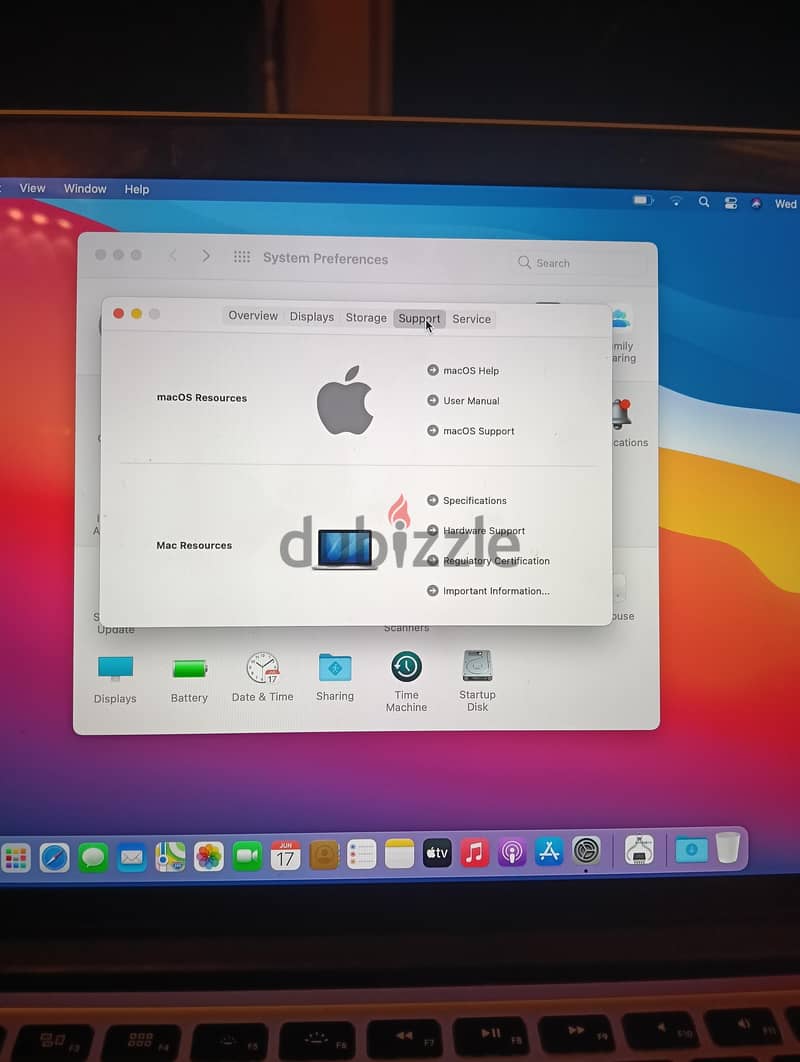Open Photos from the Dock
This screenshot has height=1062, width=800.
click(209, 857)
